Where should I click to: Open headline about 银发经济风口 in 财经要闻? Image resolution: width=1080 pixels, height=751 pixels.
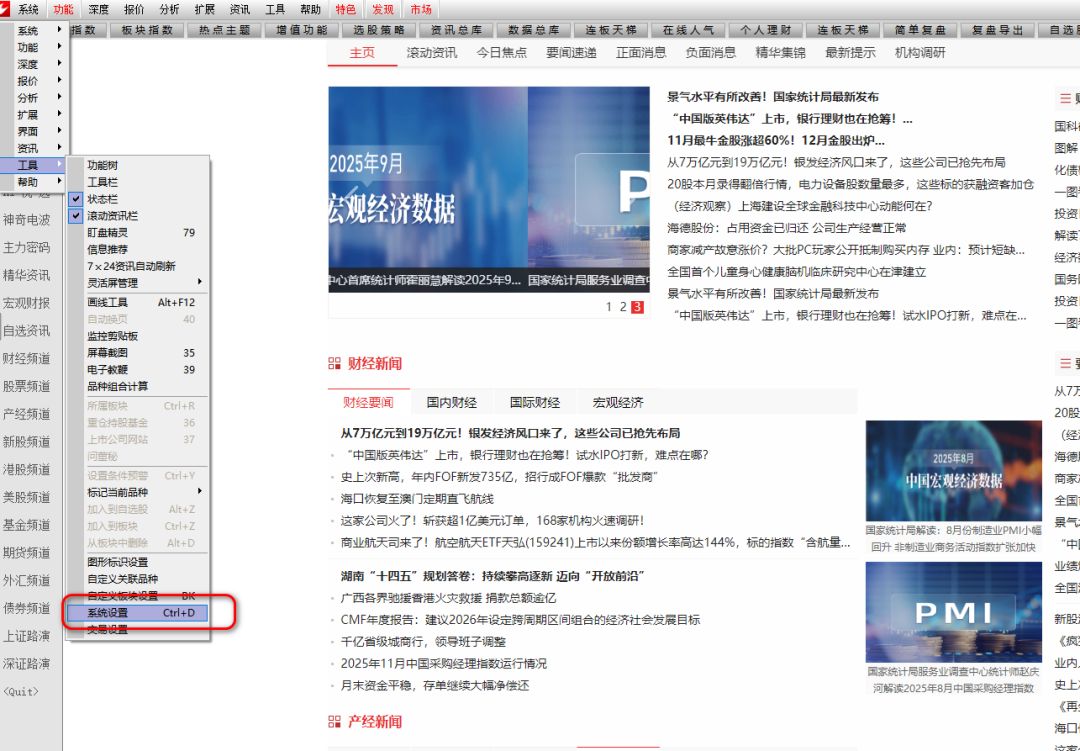pyautogui.click(x=510, y=434)
